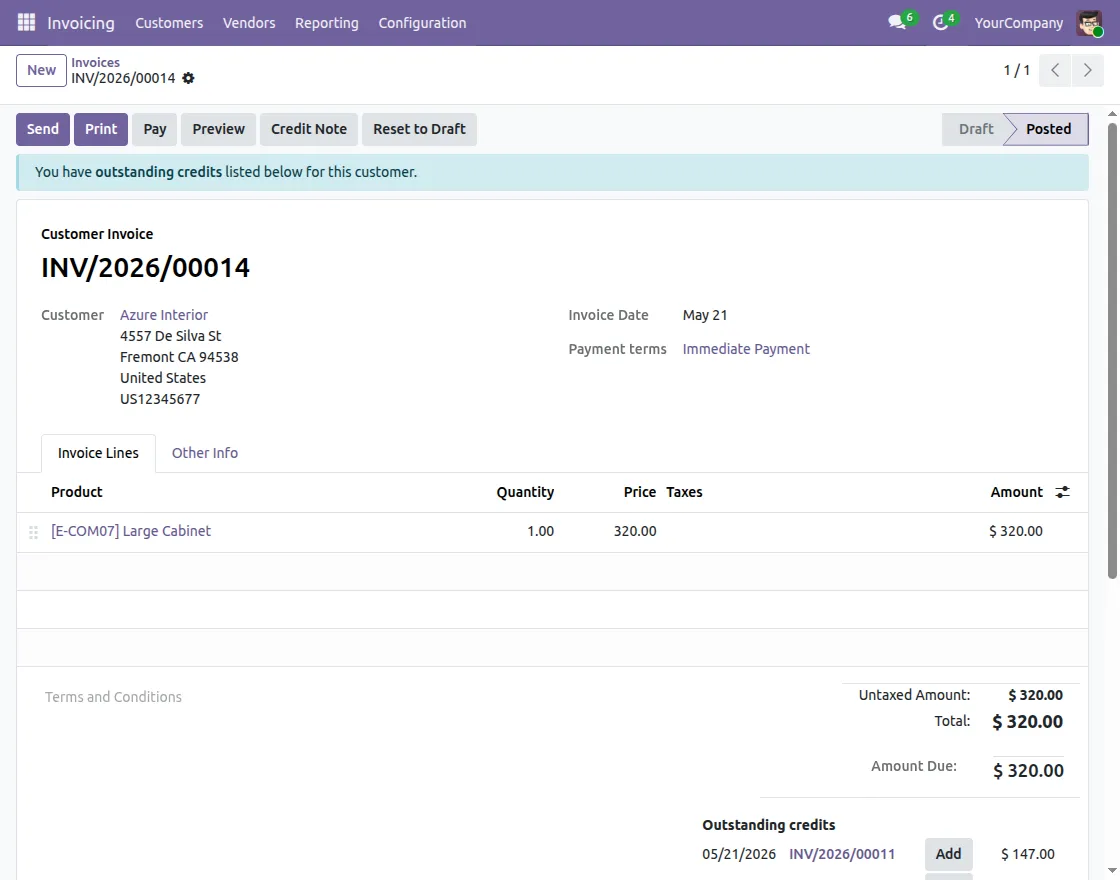
Task: Open the Configuration menu
Action: [422, 23]
